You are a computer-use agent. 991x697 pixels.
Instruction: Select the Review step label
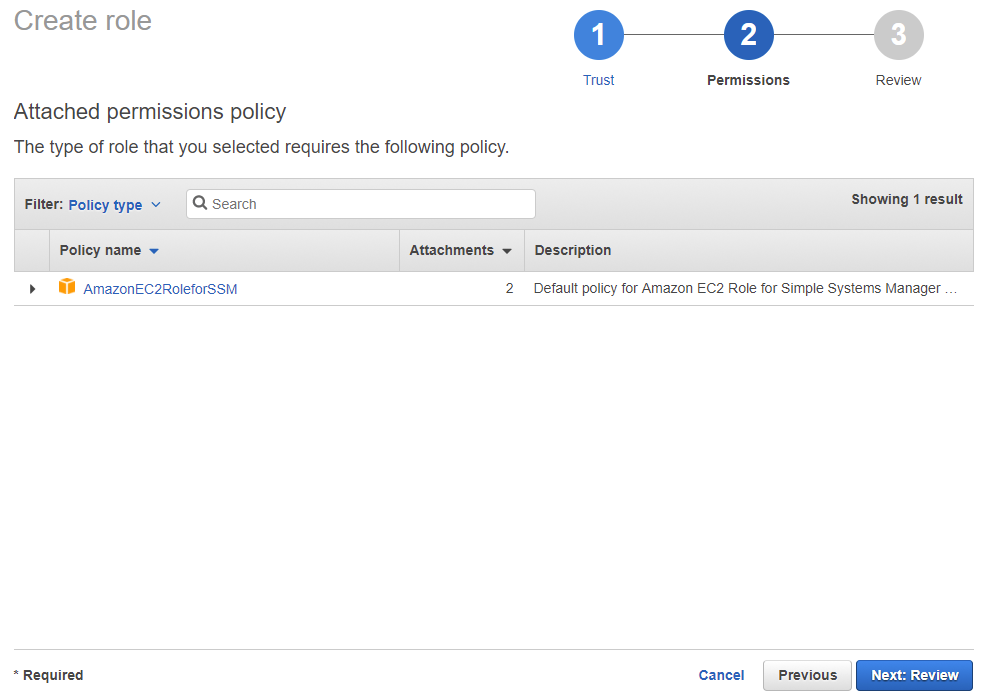898,80
